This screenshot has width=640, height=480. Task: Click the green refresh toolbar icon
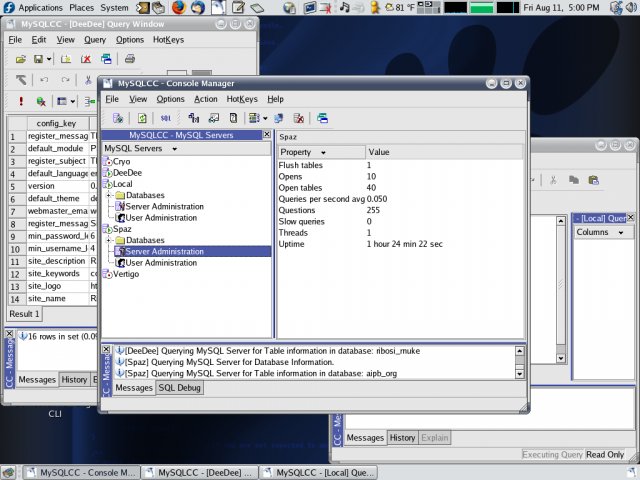(142, 118)
